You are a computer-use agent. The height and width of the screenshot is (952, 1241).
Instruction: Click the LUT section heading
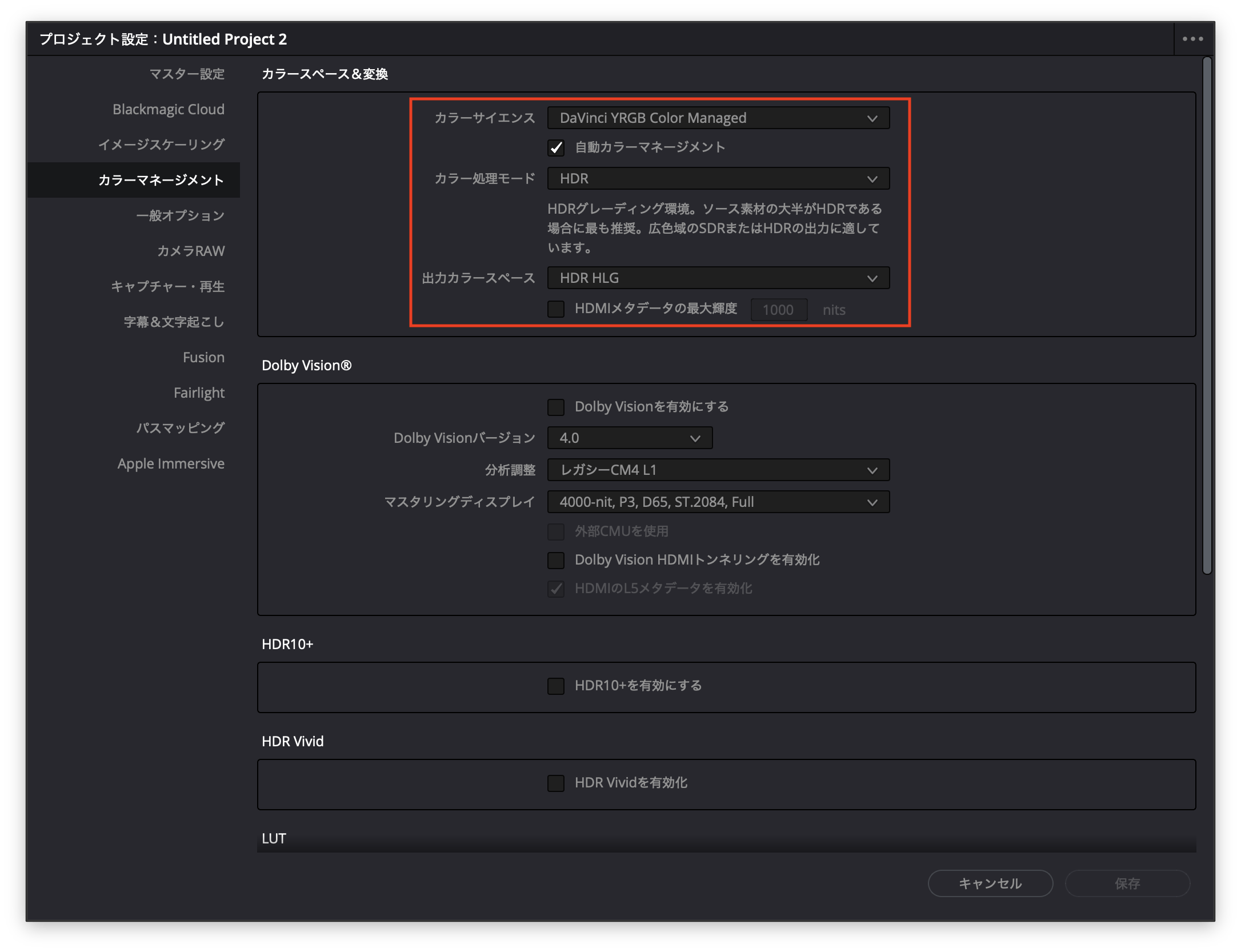[x=274, y=838]
